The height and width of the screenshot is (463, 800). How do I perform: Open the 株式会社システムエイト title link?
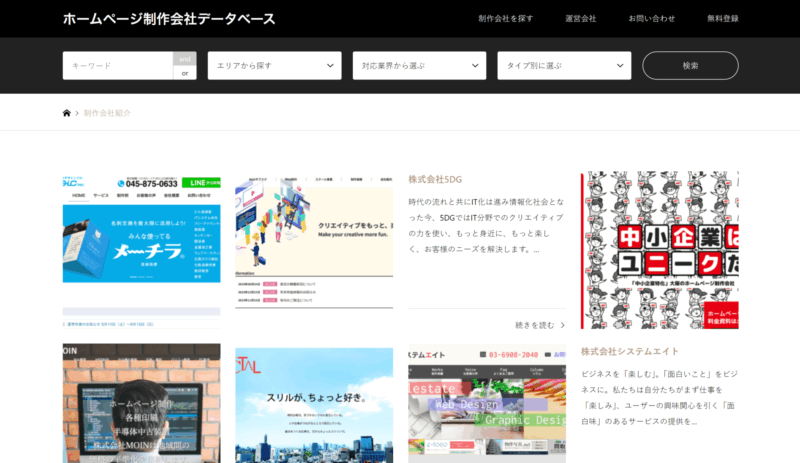(x=630, y=351)
